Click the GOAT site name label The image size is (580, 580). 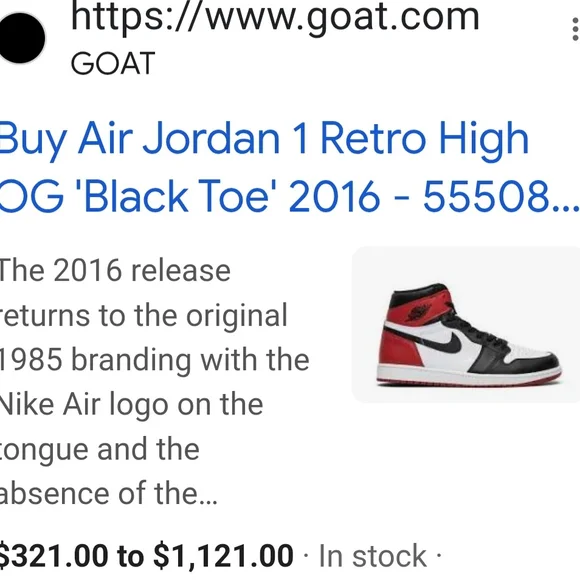[113, 63]
